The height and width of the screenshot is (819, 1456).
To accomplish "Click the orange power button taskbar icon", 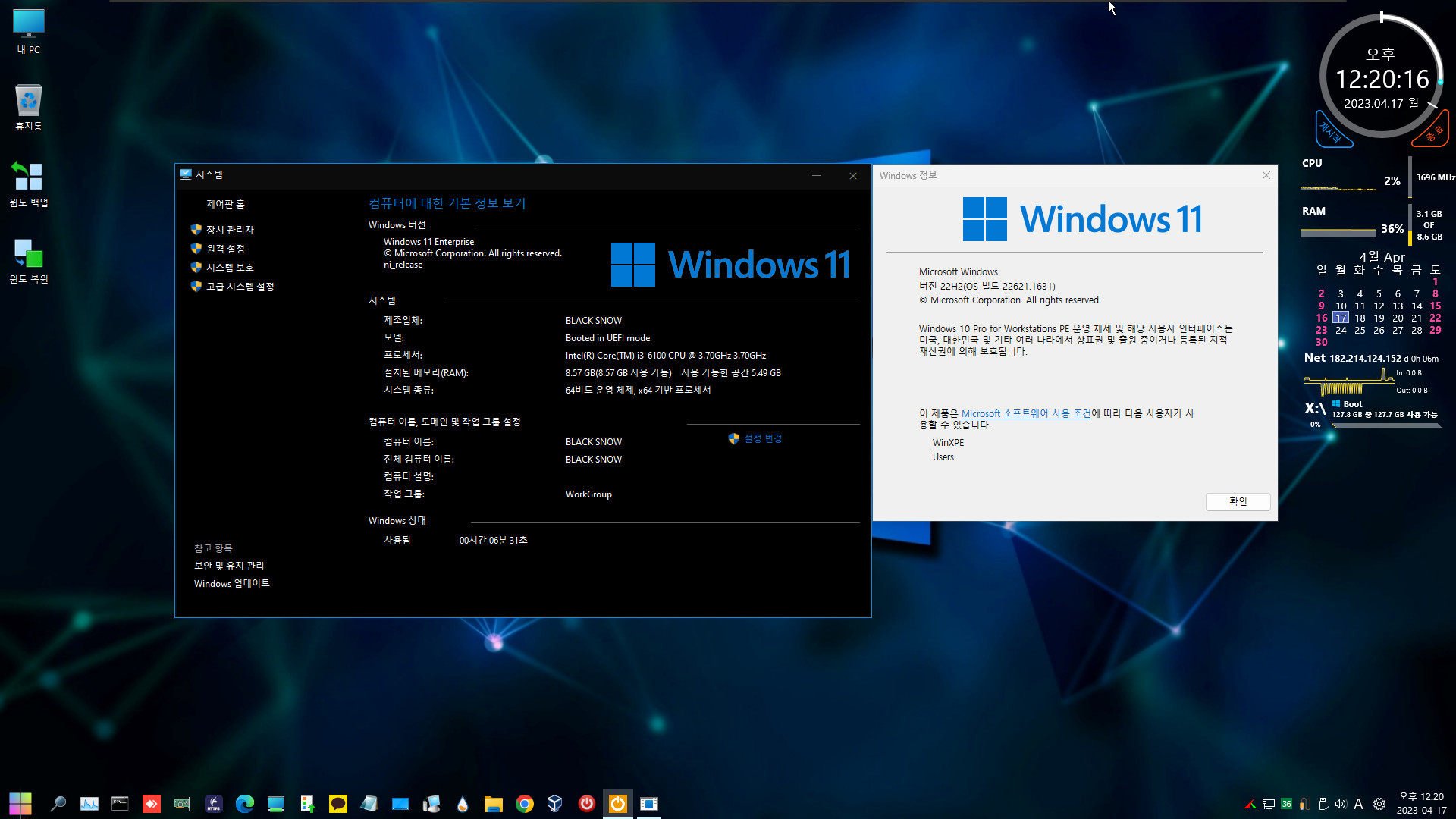I will click(x=618, y=804).
